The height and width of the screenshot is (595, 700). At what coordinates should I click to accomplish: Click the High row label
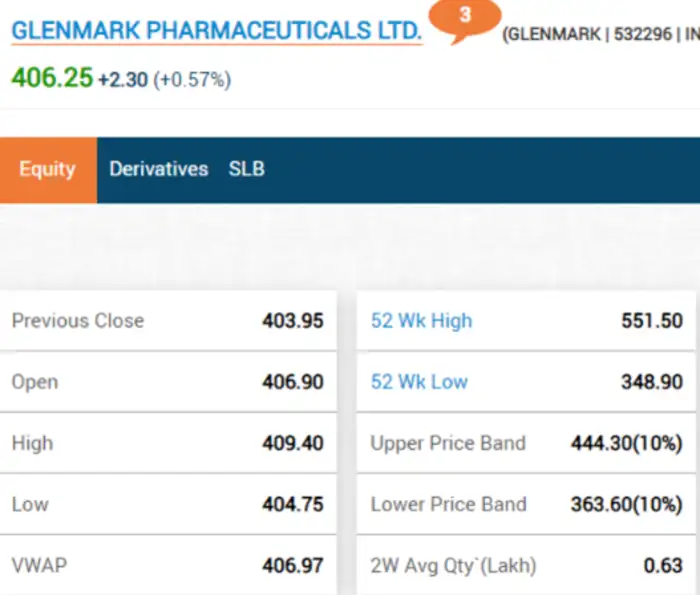(x=32, y=443)
